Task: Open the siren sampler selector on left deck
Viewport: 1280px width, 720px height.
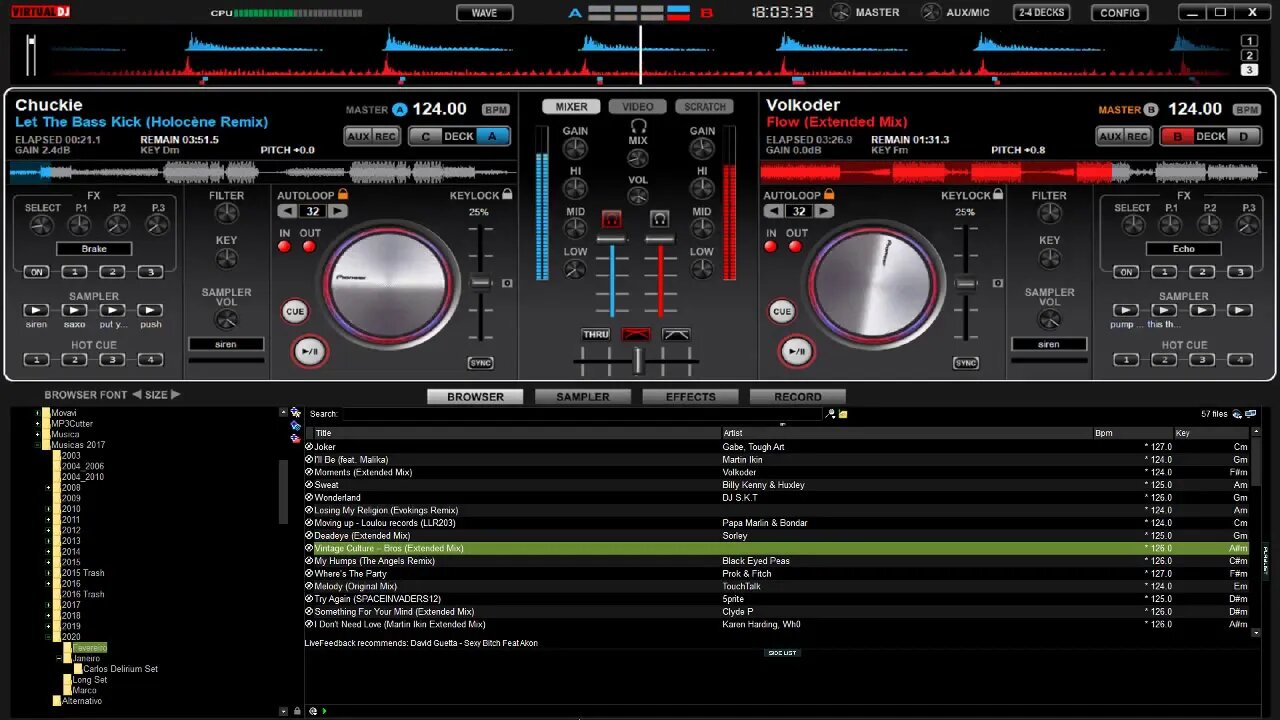Action: [226, 344]
